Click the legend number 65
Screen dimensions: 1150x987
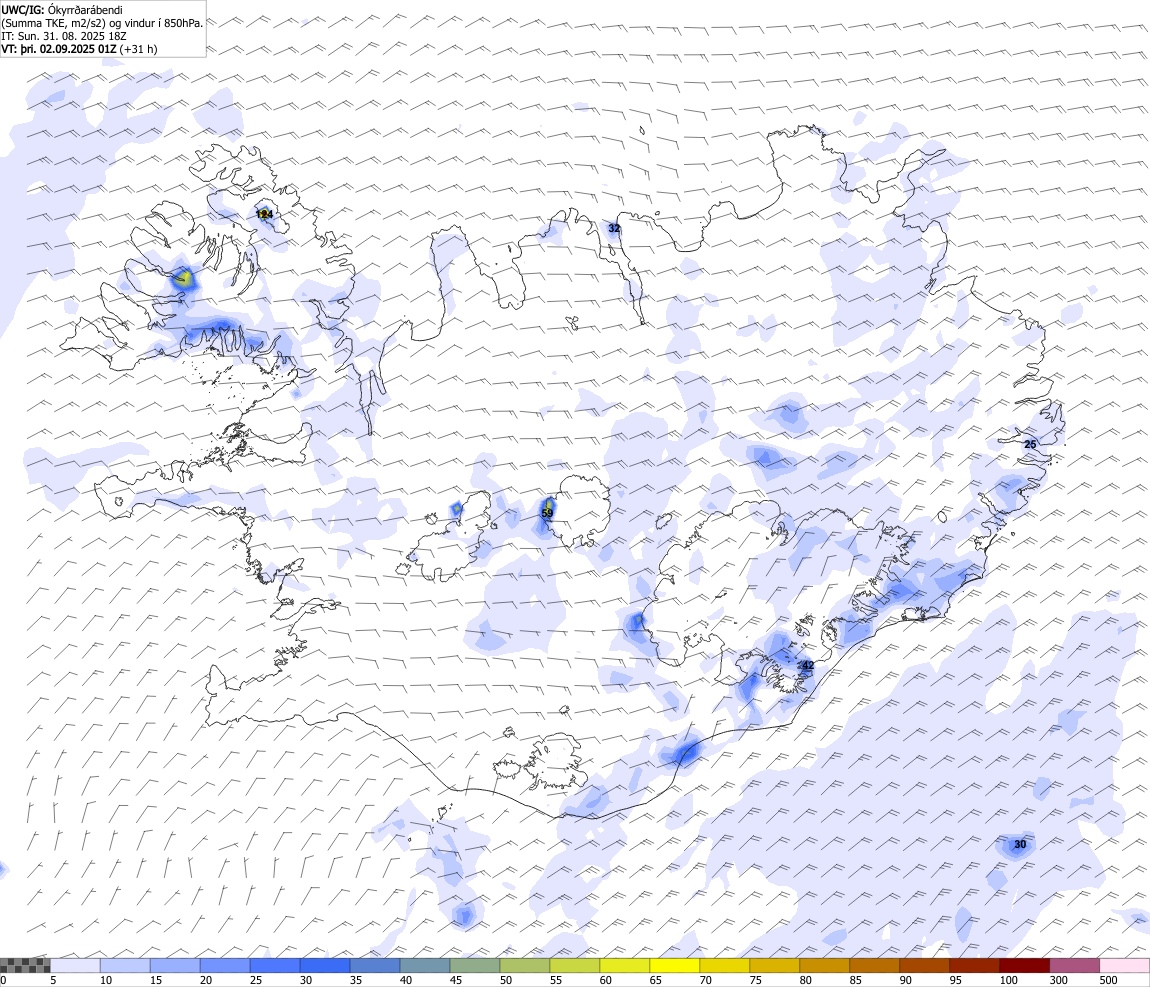coord(656,980)
